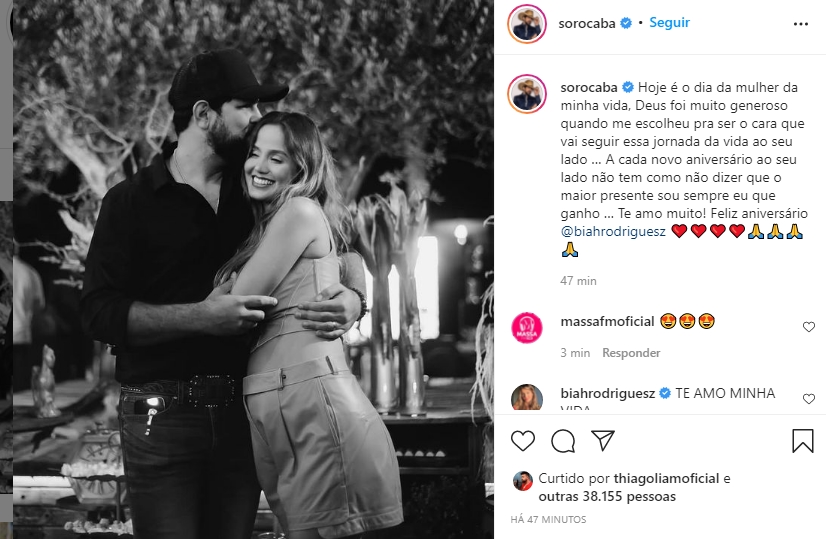This screenshot has height=539, width=826.
Task: Open sorocaba profile picture in header
Action: 526,23
